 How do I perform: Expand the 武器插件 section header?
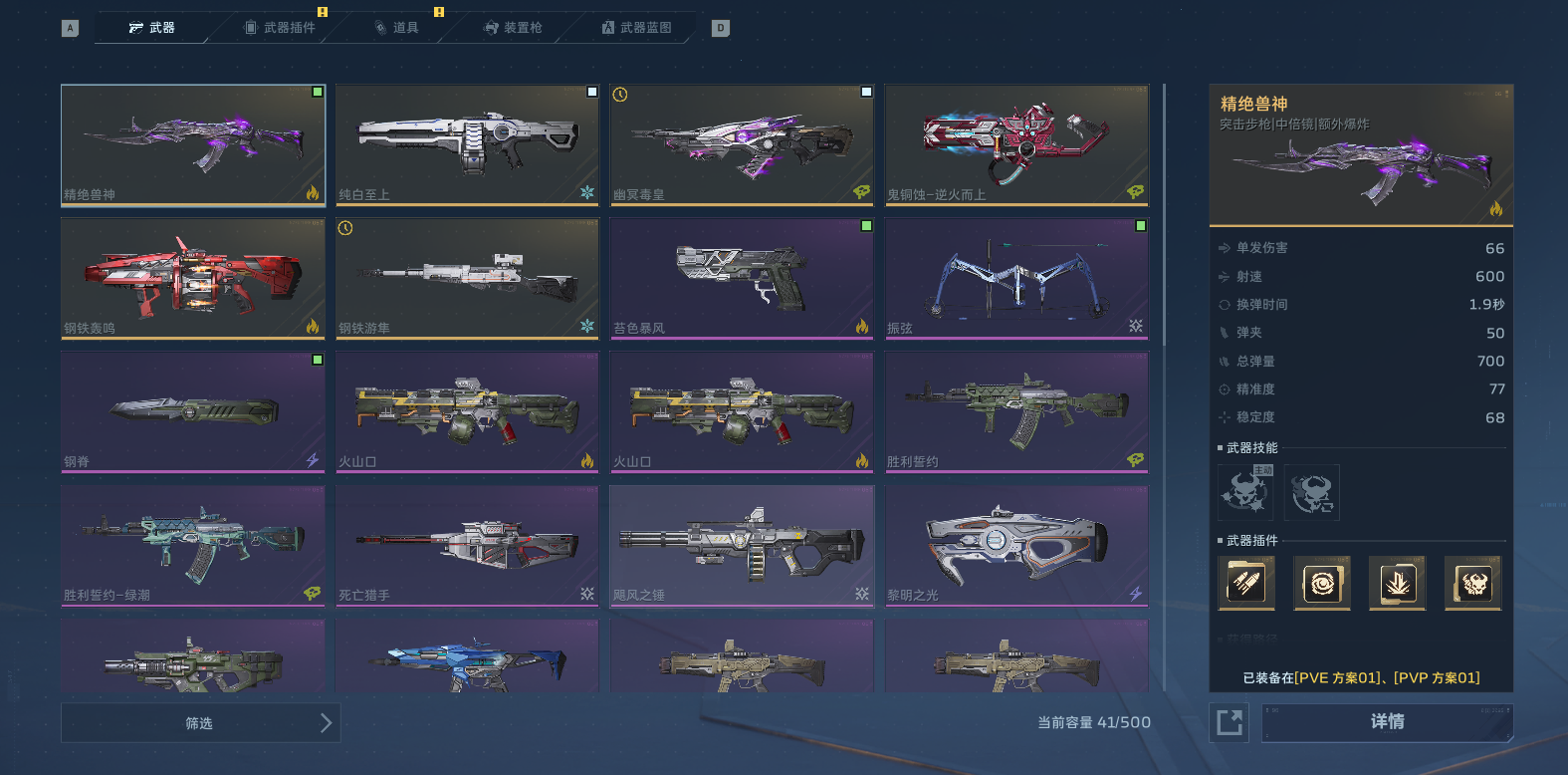tap(1252, 541)
